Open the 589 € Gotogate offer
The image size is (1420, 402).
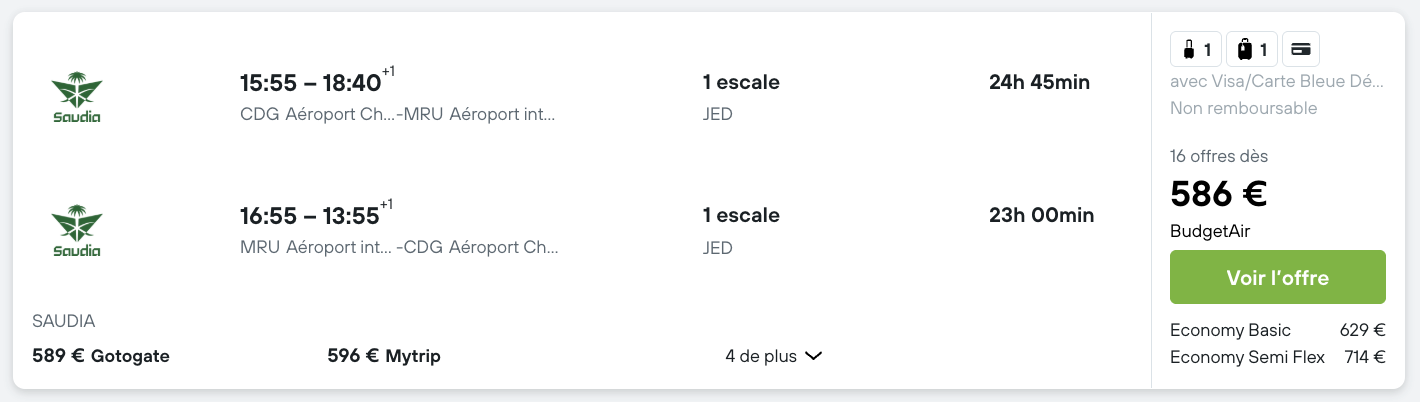pyautogui.click(x=101, y=356)
